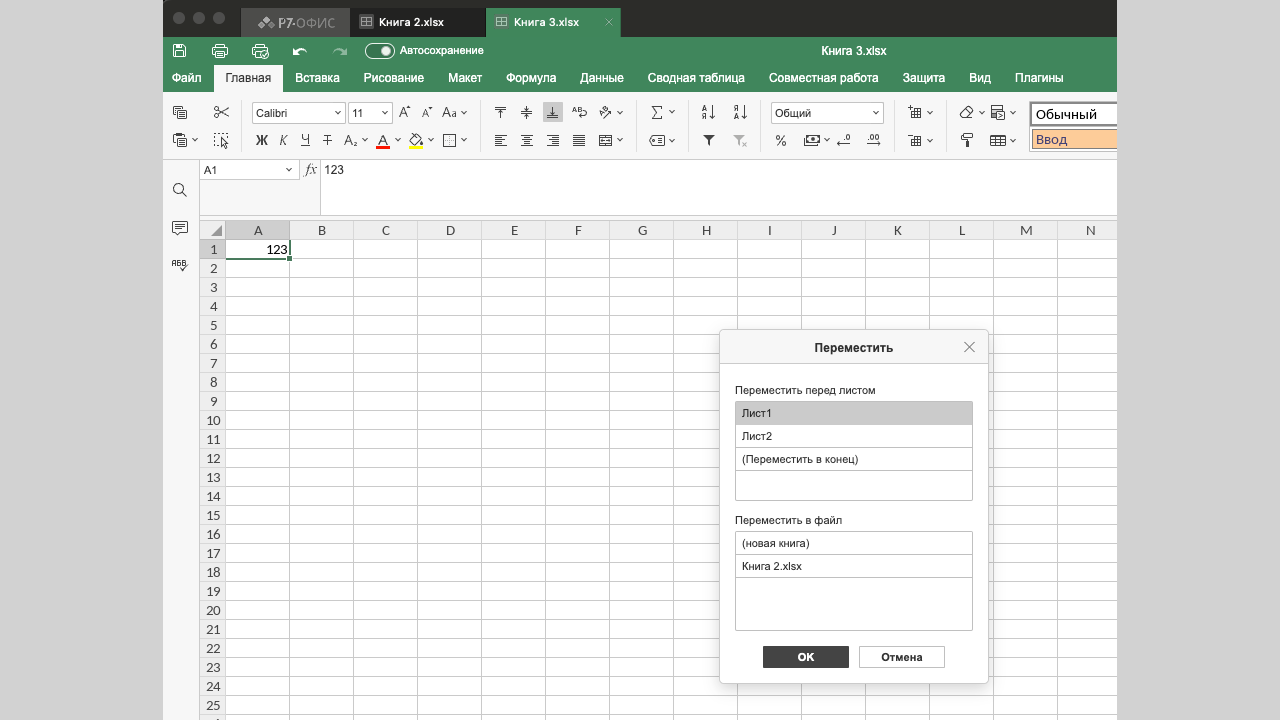Select the Ввод cell style

point(1074,140)
